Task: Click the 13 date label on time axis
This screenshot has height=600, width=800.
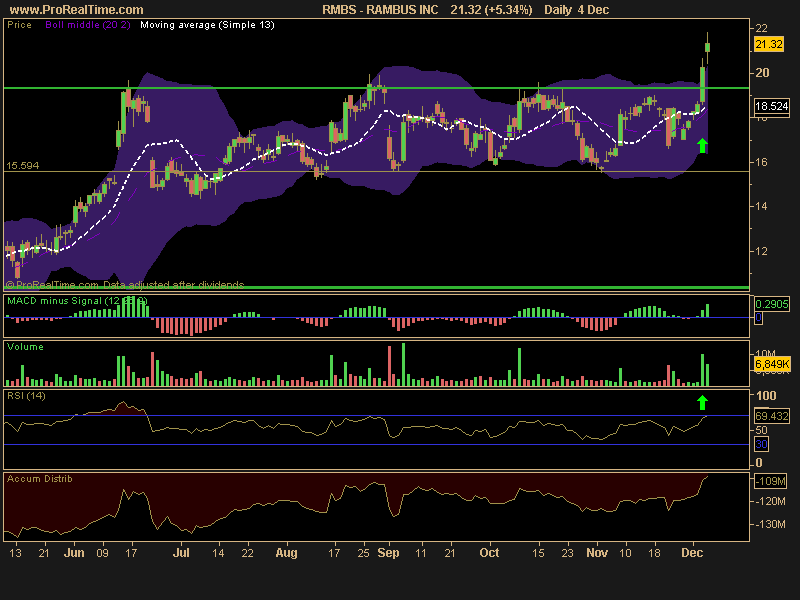Action: (15, 553)
